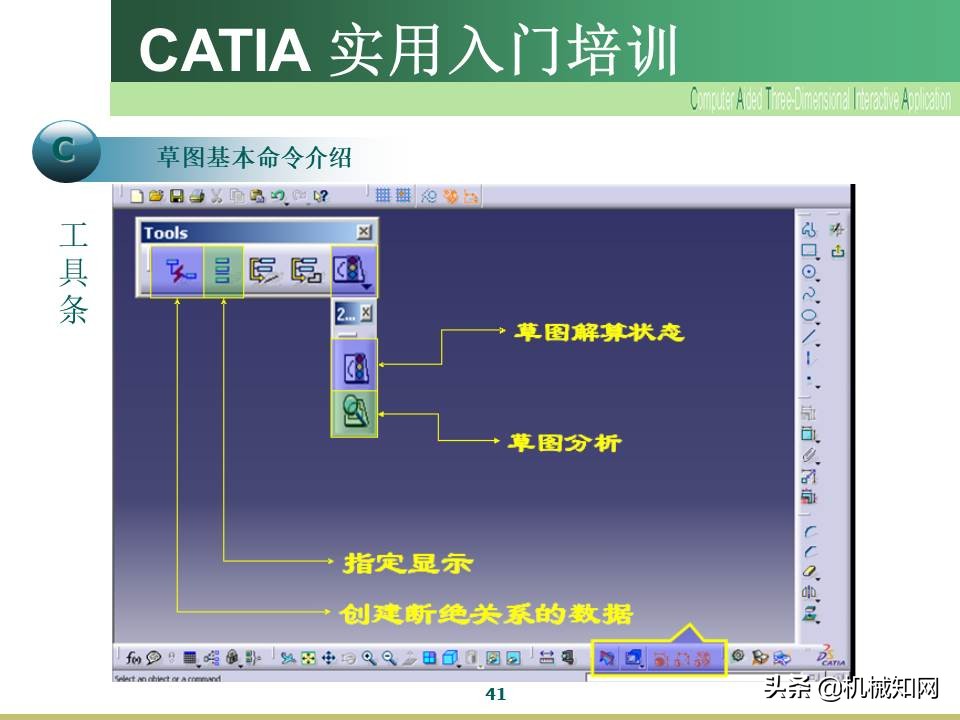The width and height of the screenshot is (960, 720).
Task: Click the Zoom Out magnifier icon
Action: [x=389, y=658]
